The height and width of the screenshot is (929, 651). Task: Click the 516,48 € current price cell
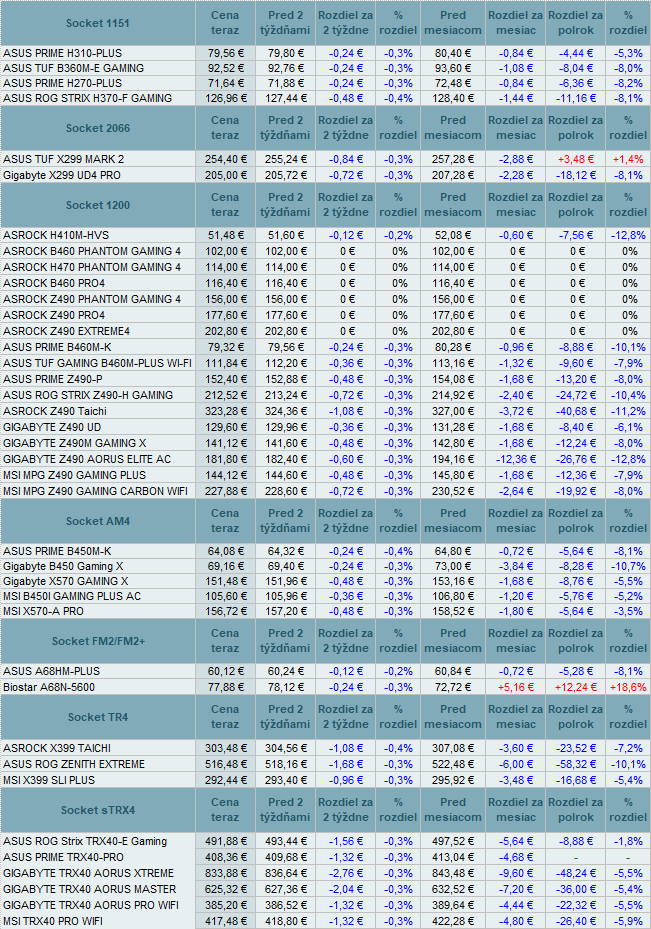click(x=225, y=764)
